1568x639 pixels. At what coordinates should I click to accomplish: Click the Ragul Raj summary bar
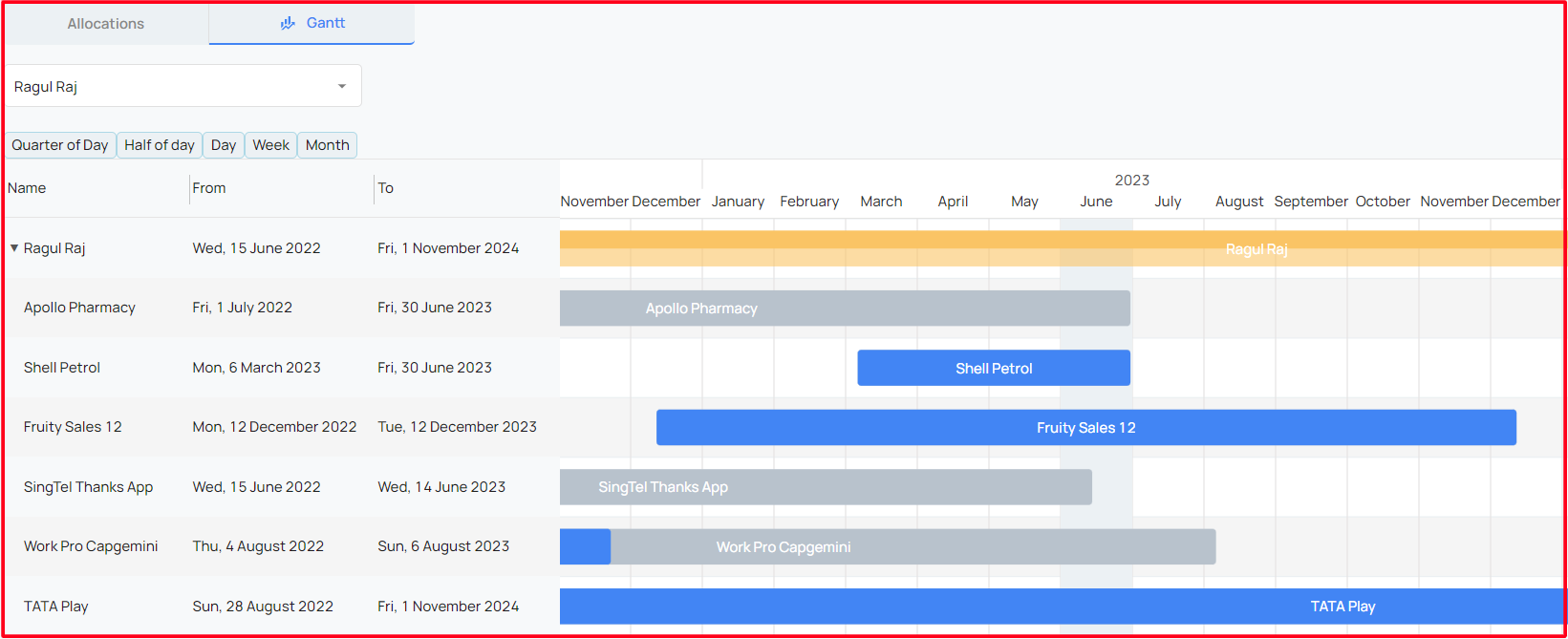click(x=1063, y=248)
